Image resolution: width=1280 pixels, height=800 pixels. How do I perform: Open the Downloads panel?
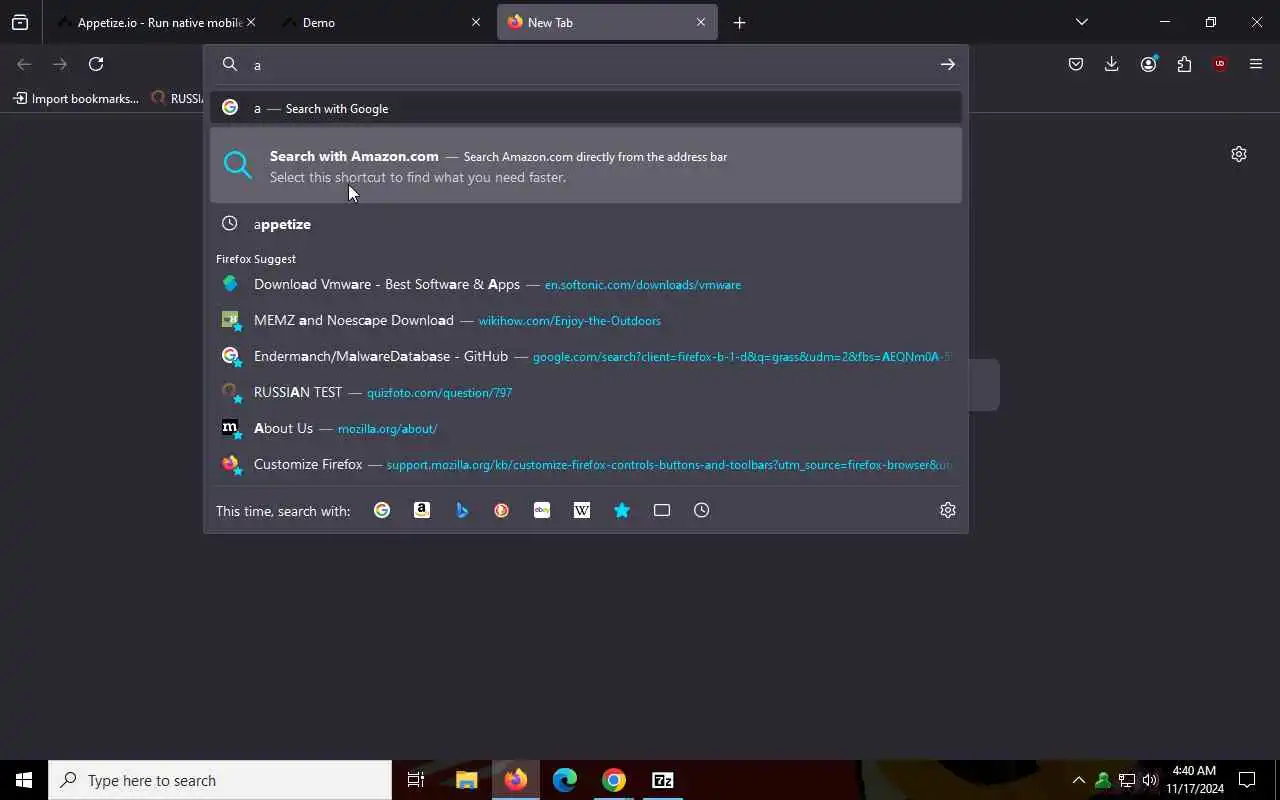point(1112,64)
